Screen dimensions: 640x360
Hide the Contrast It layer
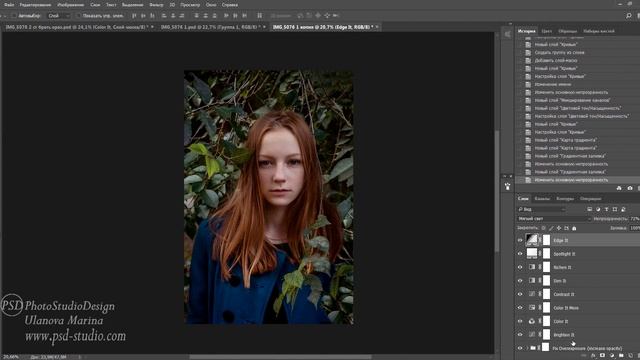tap(520, 294)
